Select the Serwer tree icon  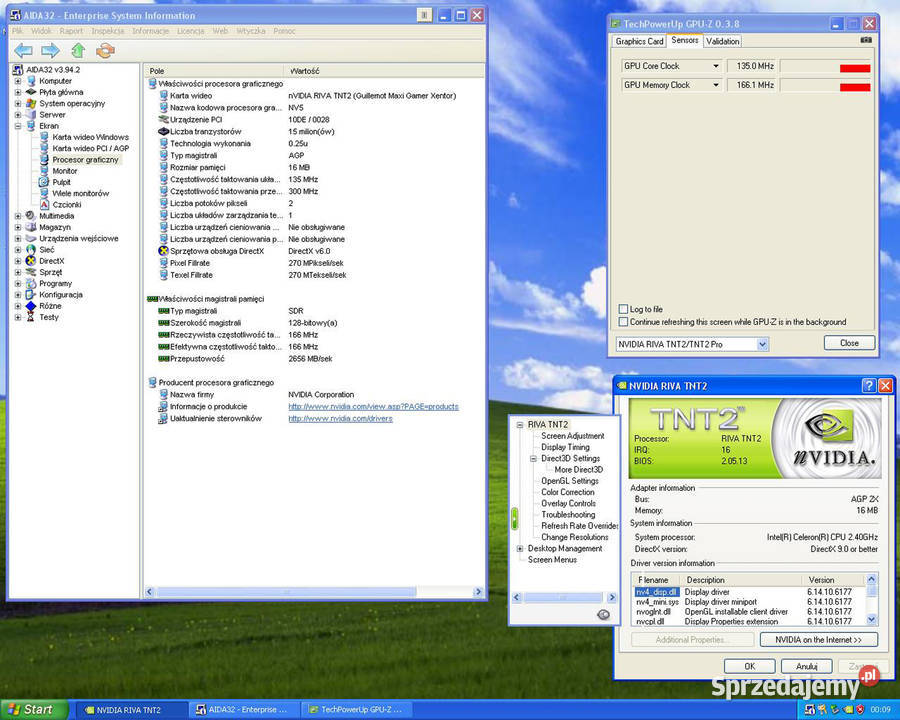coord(31,114)
